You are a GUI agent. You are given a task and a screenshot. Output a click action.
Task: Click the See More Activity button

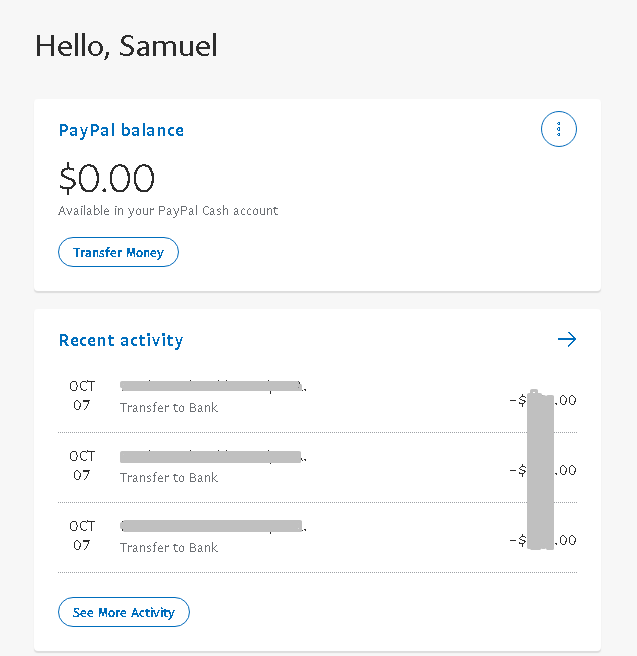click(x=124, y=612)
